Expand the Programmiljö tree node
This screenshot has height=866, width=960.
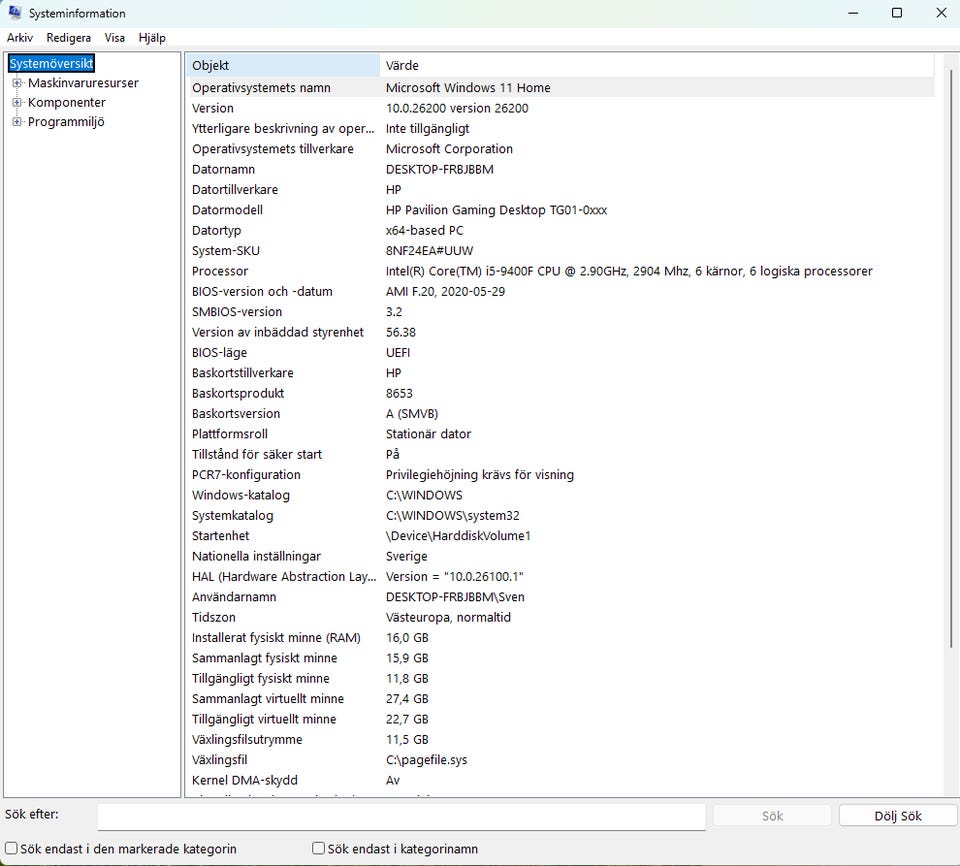(17, 122)
